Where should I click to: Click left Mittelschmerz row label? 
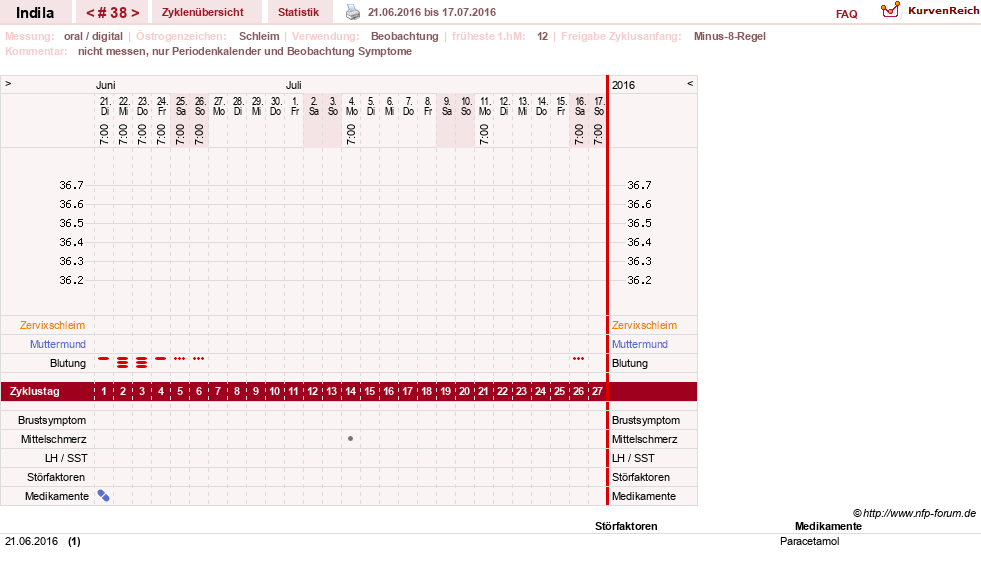coord(54,439)
